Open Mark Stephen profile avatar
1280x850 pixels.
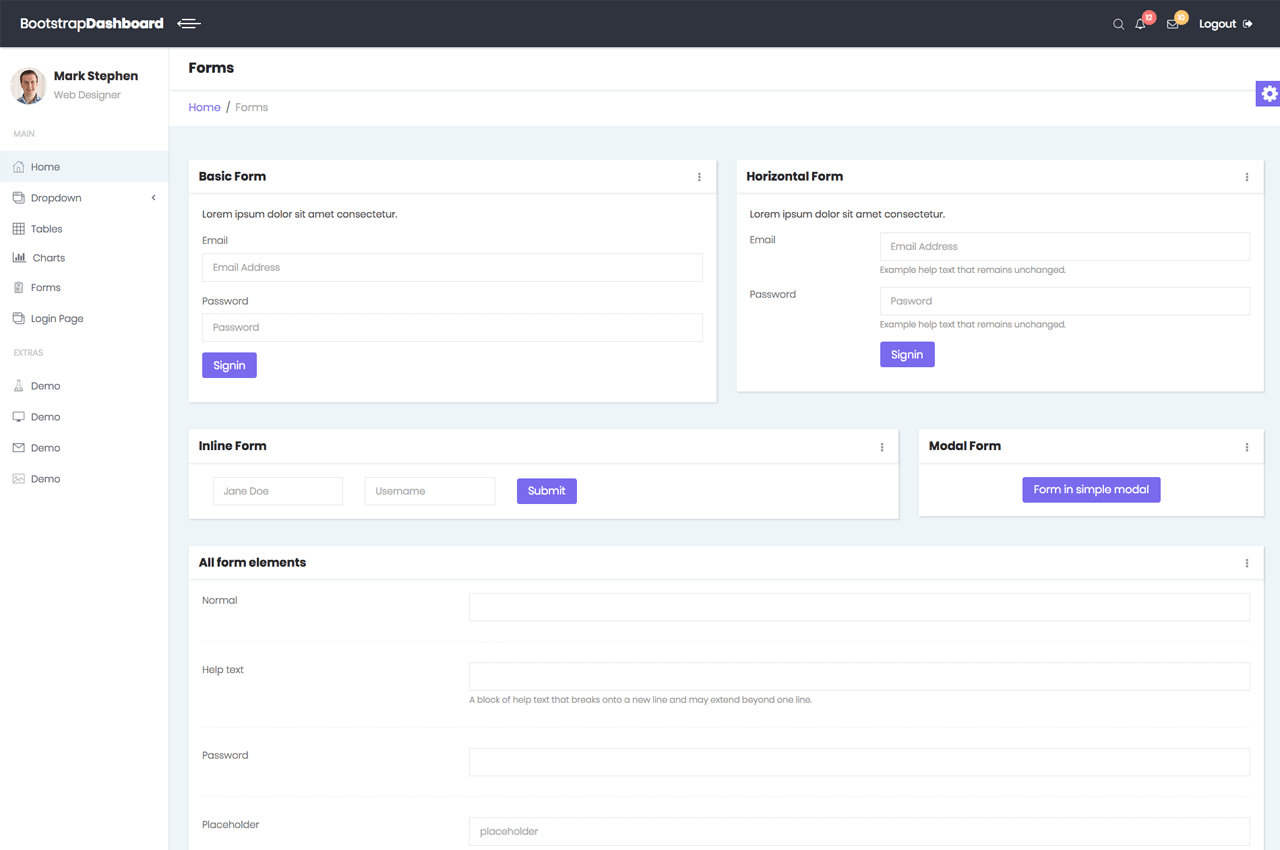tap(28, 85)
